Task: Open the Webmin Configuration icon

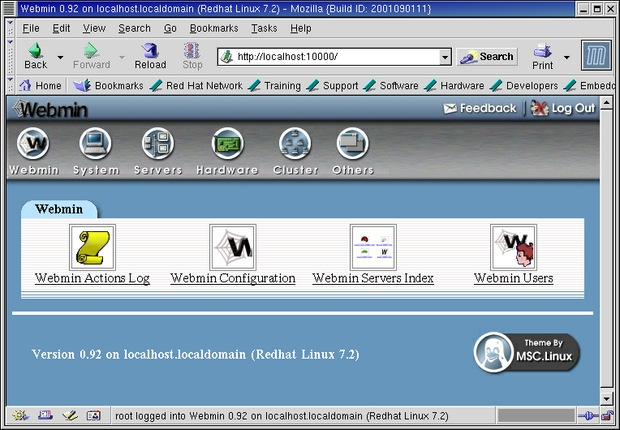Action: pos(232,247)
